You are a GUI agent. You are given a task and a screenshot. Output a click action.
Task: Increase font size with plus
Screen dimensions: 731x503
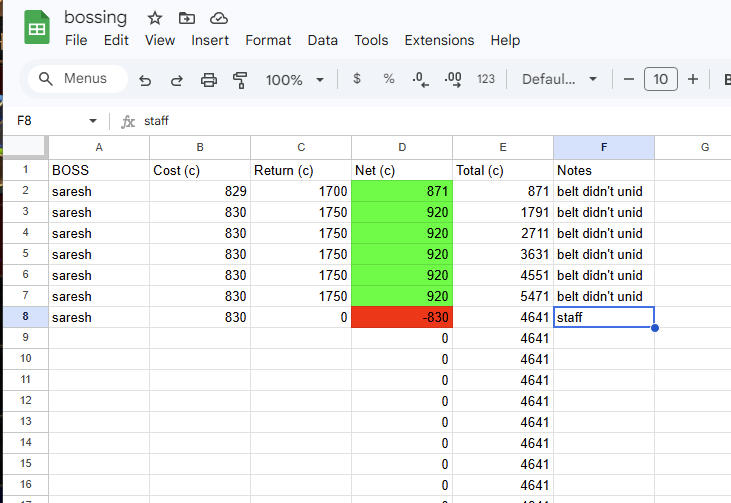click(x=693, y=79)
